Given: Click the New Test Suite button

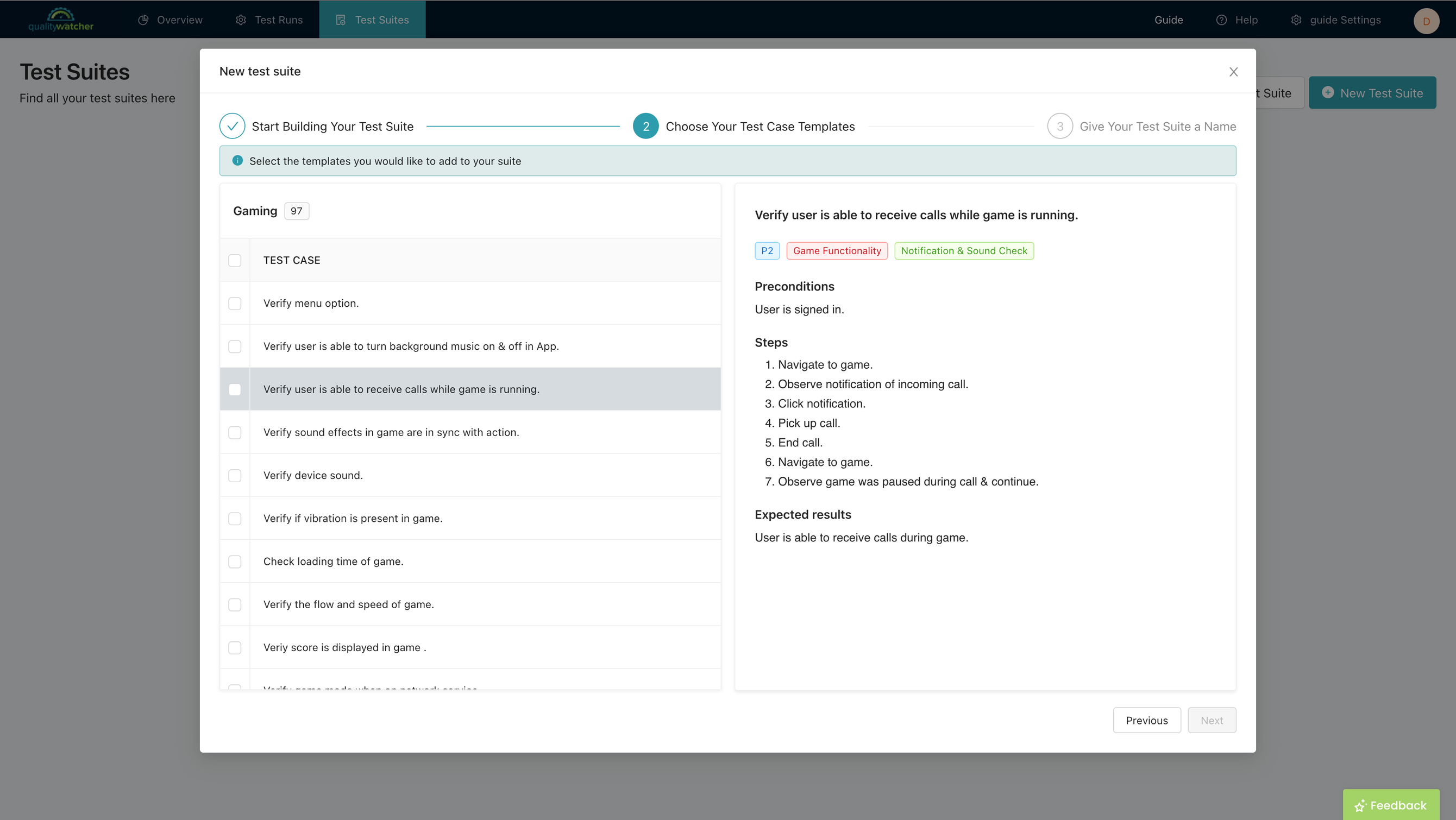Looking at the screenshot, I should coord(1372,93).
